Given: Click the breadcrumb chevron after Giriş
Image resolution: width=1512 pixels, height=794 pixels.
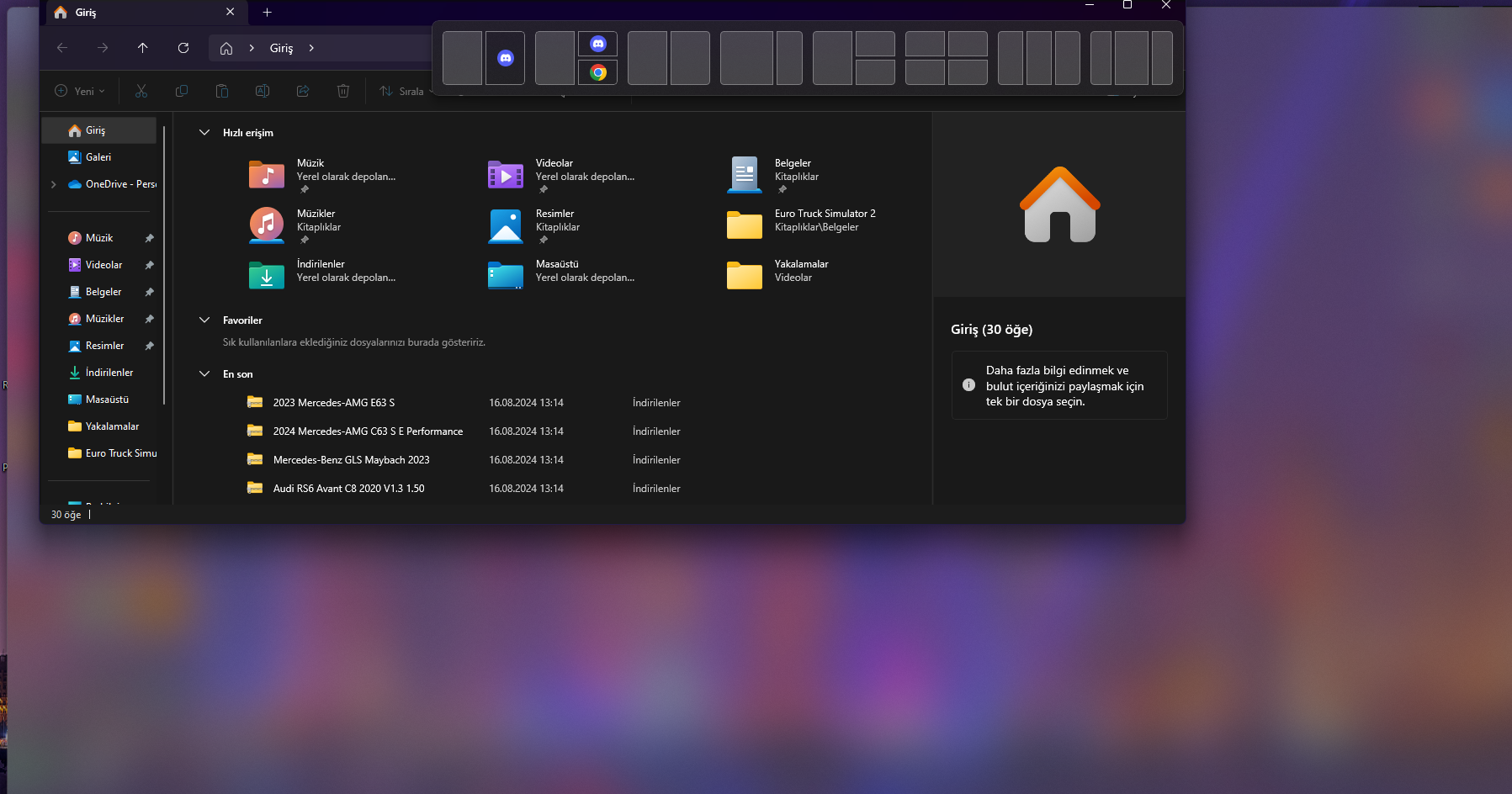Looking at the screenshot, I should [x=311, y=48].
